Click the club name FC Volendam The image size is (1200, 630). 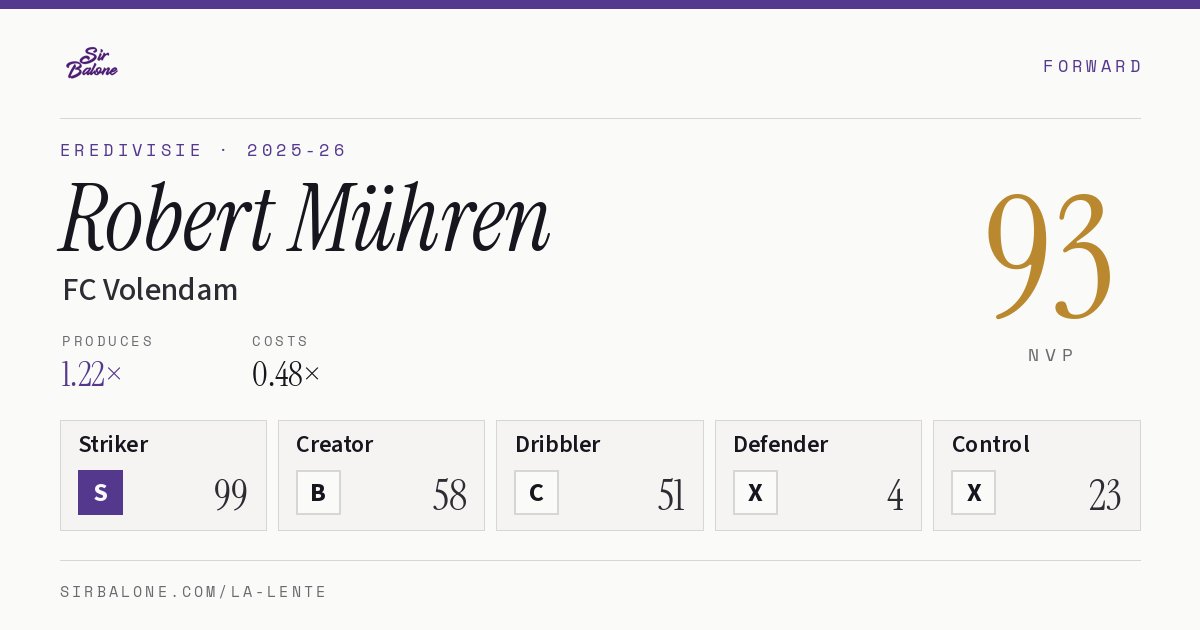click(150, 290)
